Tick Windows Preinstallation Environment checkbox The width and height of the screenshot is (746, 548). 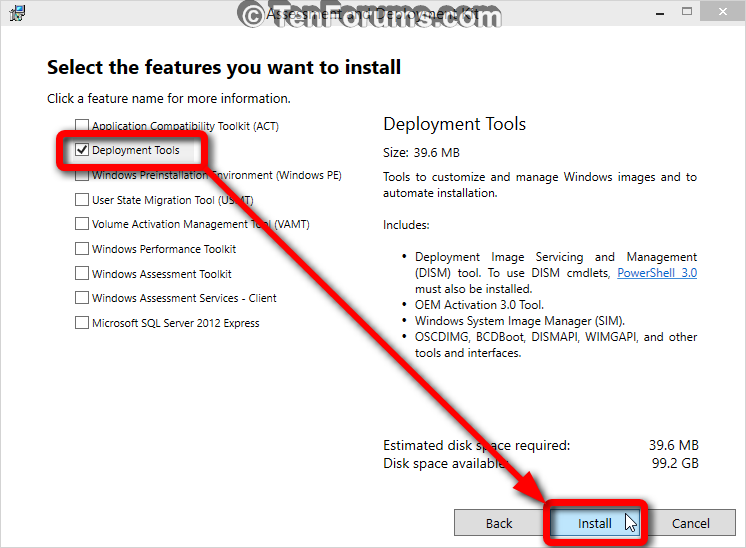[82, 175]
